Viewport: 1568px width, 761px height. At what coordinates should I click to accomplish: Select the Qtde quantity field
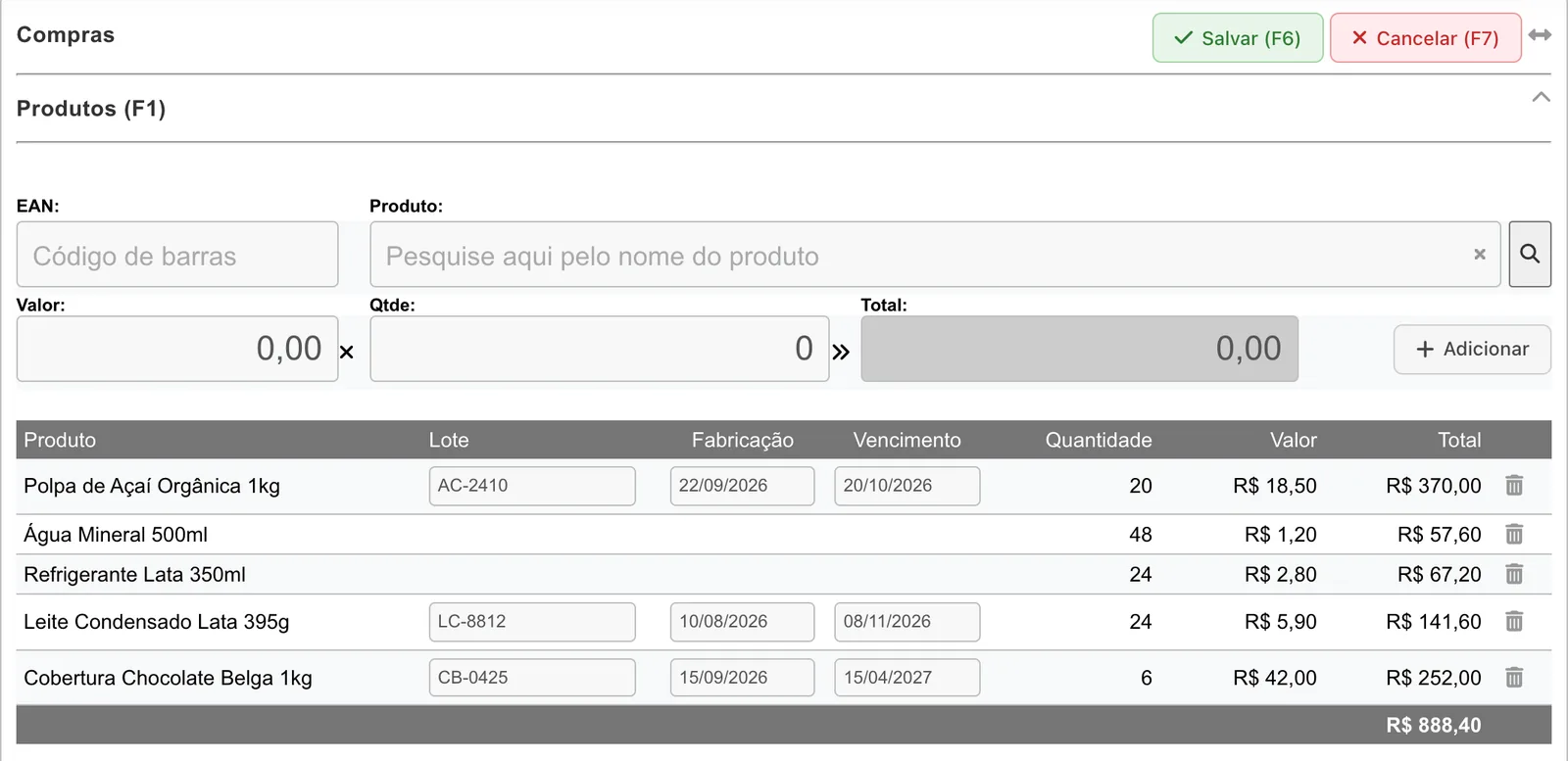point(600,349)
